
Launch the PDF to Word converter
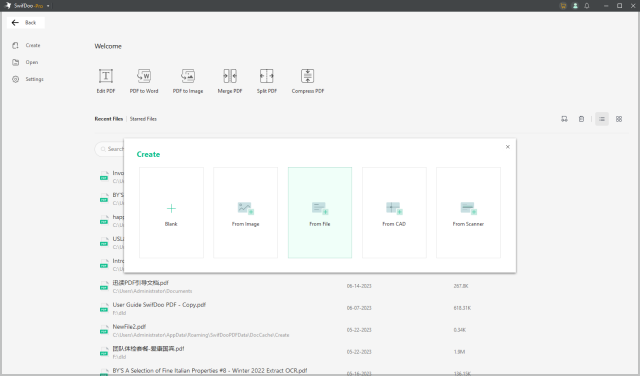coord(144,81)
